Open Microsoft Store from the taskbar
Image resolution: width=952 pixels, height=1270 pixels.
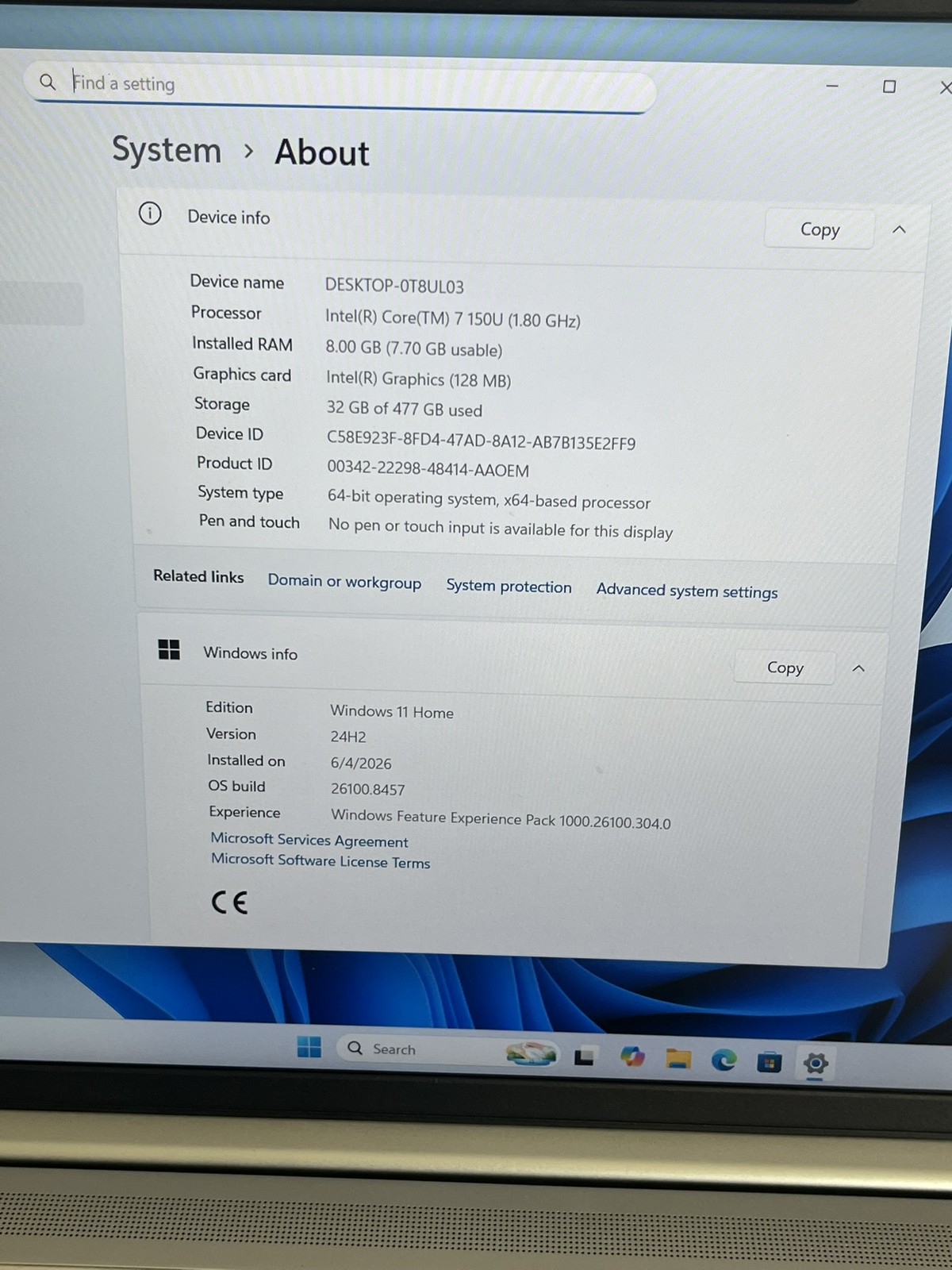(x=769, y=1061)
